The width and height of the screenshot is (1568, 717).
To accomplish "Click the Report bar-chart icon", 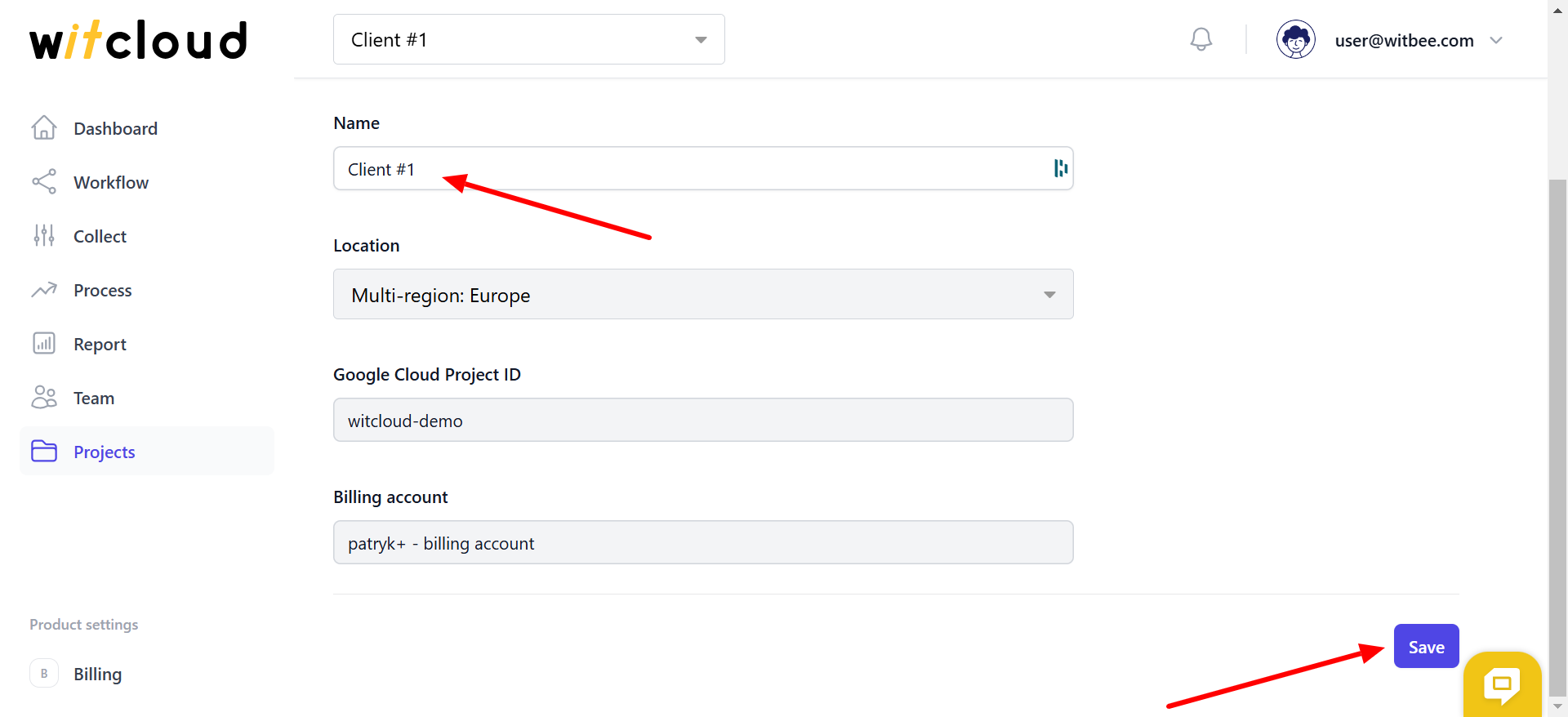I will pyautogui.click(x=44, y=343).
